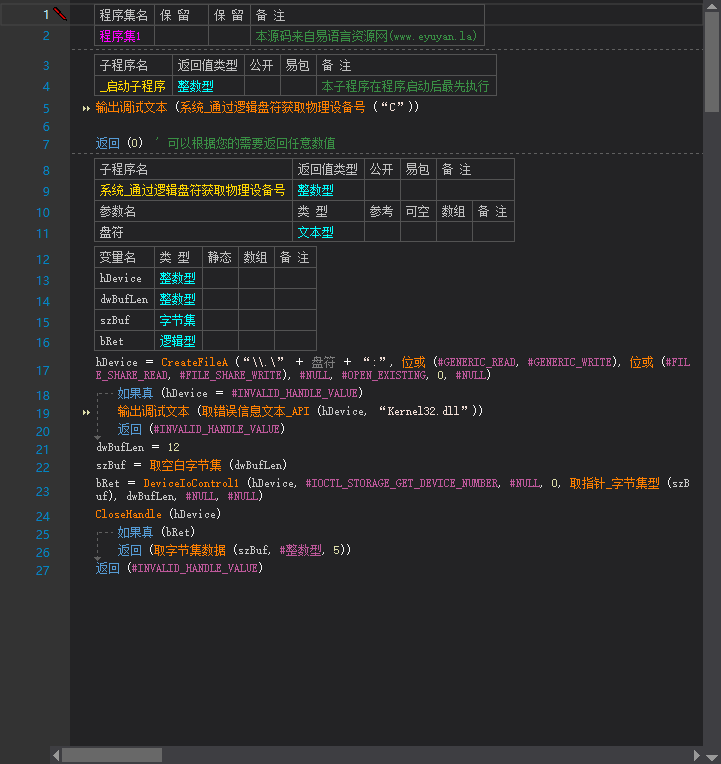Click the up arrow of vertical scrollbar
The height and width of the screenshot is (764, 721).
pyautogui.click(x=712, y=6)
